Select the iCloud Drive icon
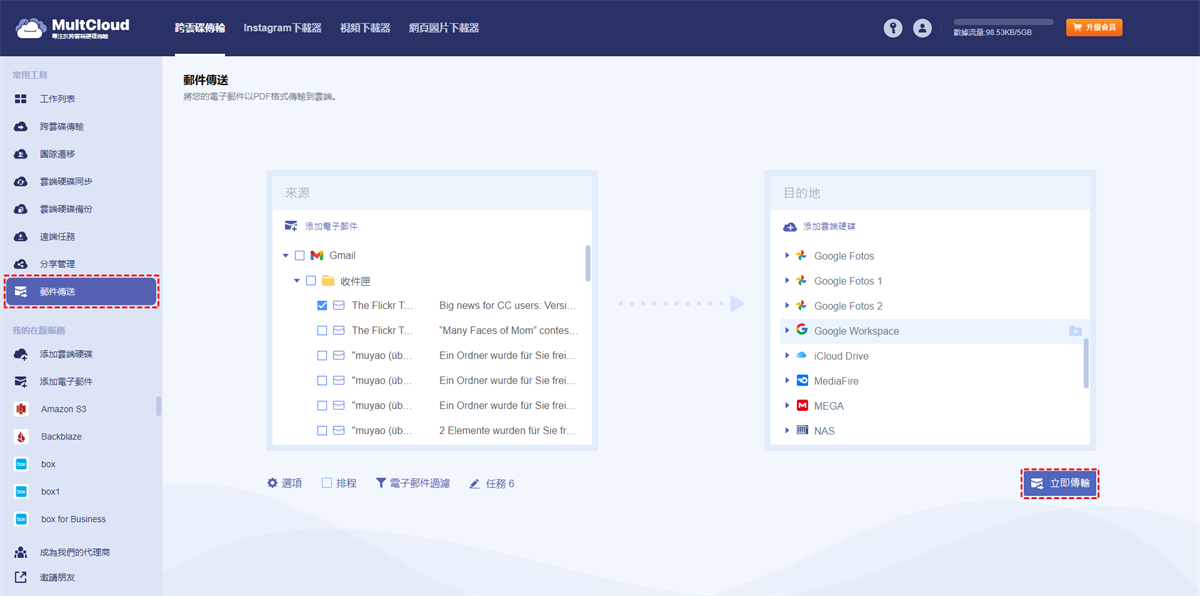 point(802,356)
